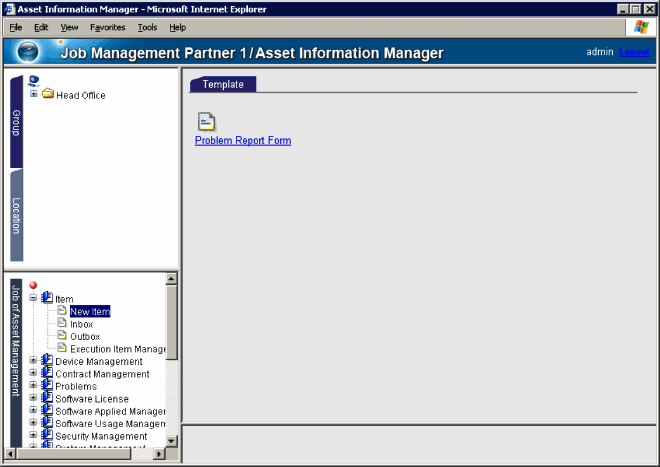
Task: Expand the Device Management node
Action: pyautogui.click(x=33, y=360)
